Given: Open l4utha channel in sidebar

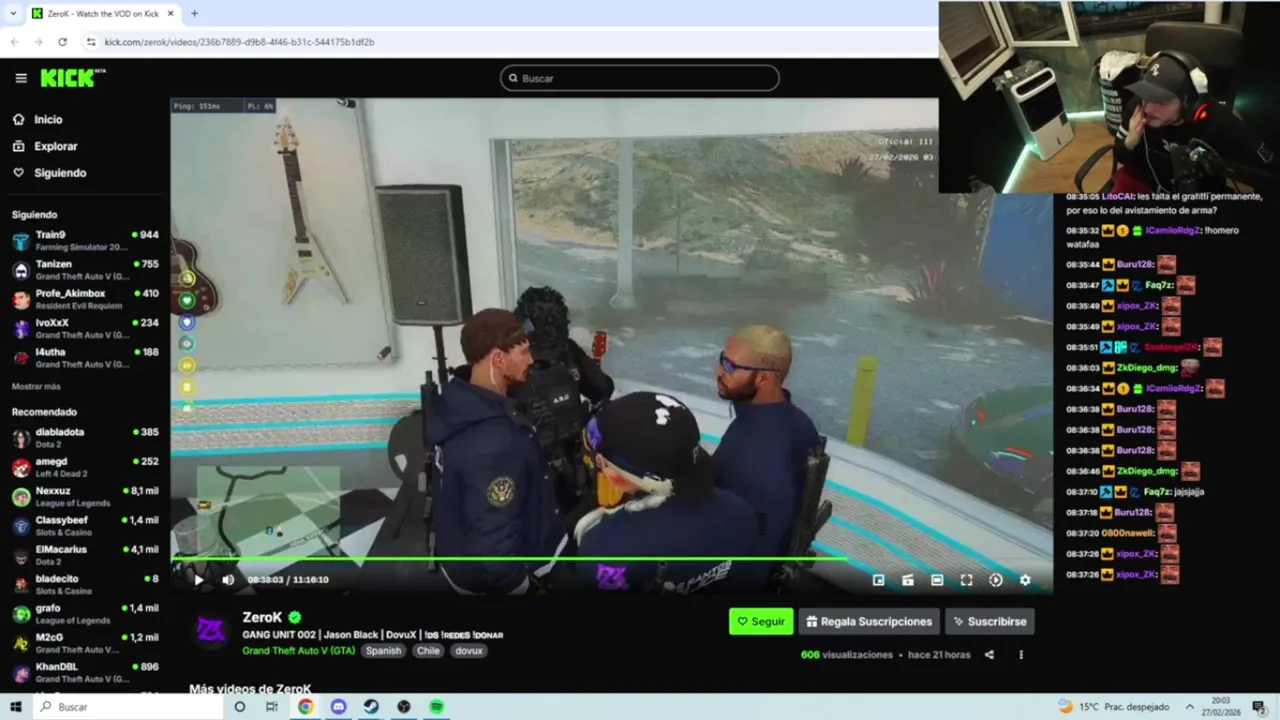Looking at the screenshot, I should click(85, 358).
